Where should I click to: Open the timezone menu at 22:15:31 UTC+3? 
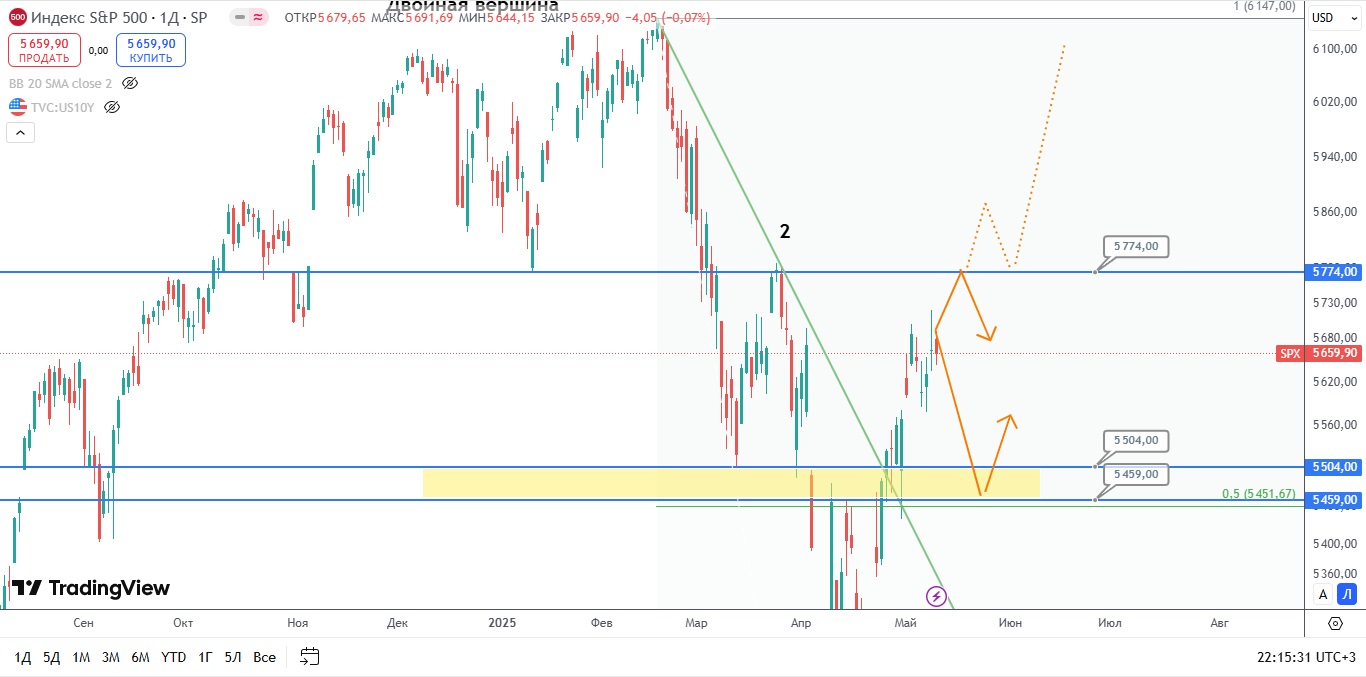pyautogui.click(x=1306, y=657)
